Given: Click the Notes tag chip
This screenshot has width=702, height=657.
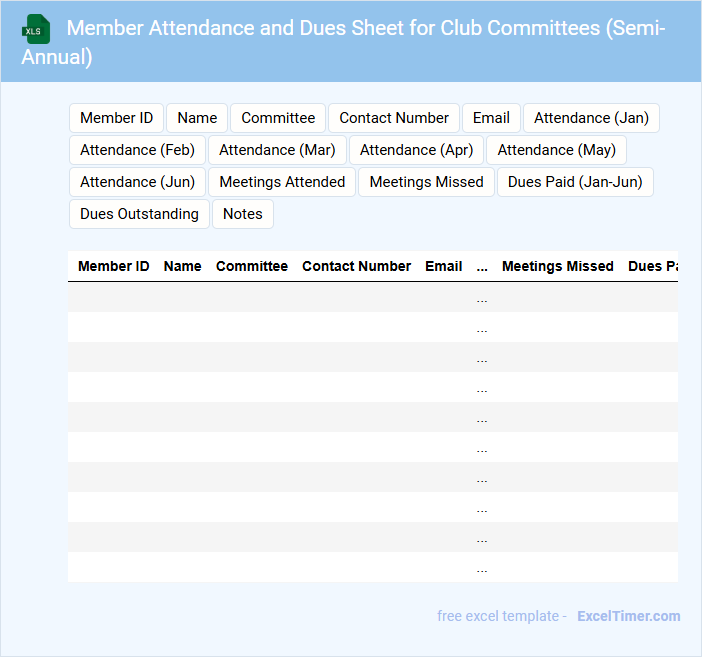Looking at the screenshot, I should tap(243, 214).
